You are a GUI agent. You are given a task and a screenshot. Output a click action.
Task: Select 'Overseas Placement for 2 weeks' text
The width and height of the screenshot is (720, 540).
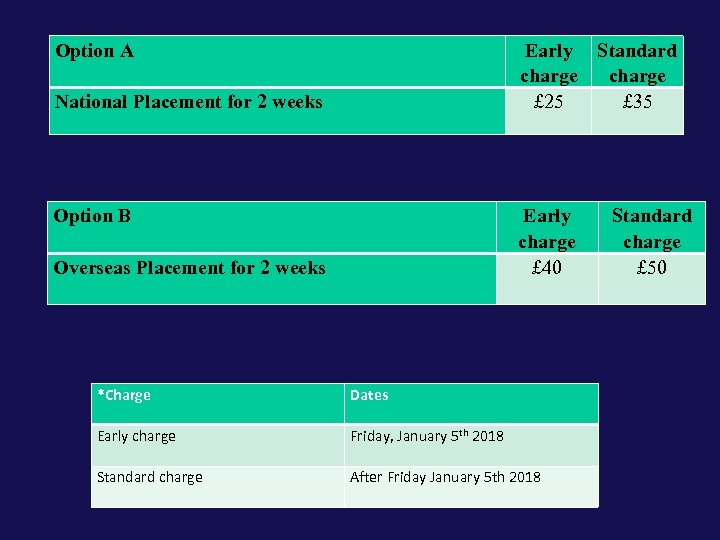click(x=190, y=268)
